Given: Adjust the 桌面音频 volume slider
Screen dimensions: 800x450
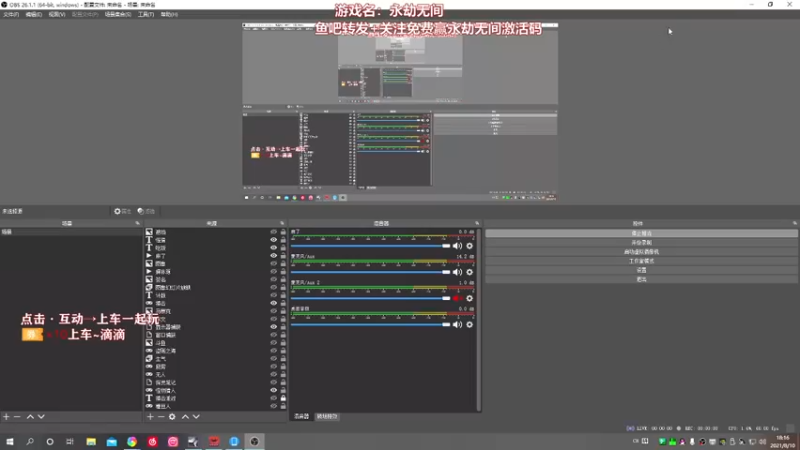Looking at the screenshot, I should click(370, 324).
